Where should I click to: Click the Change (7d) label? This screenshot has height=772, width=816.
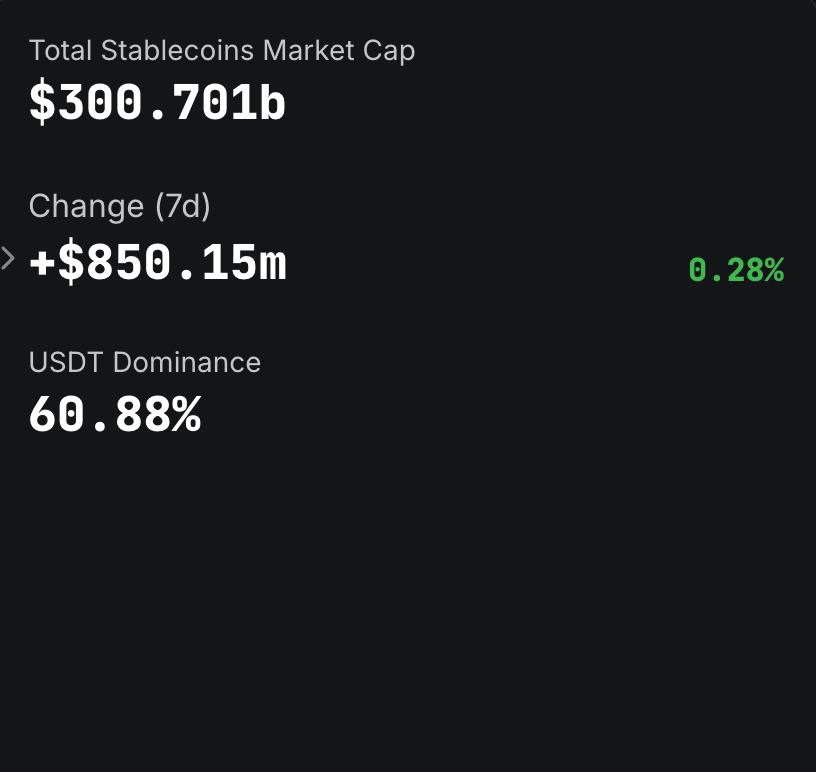tap(120, 207)
